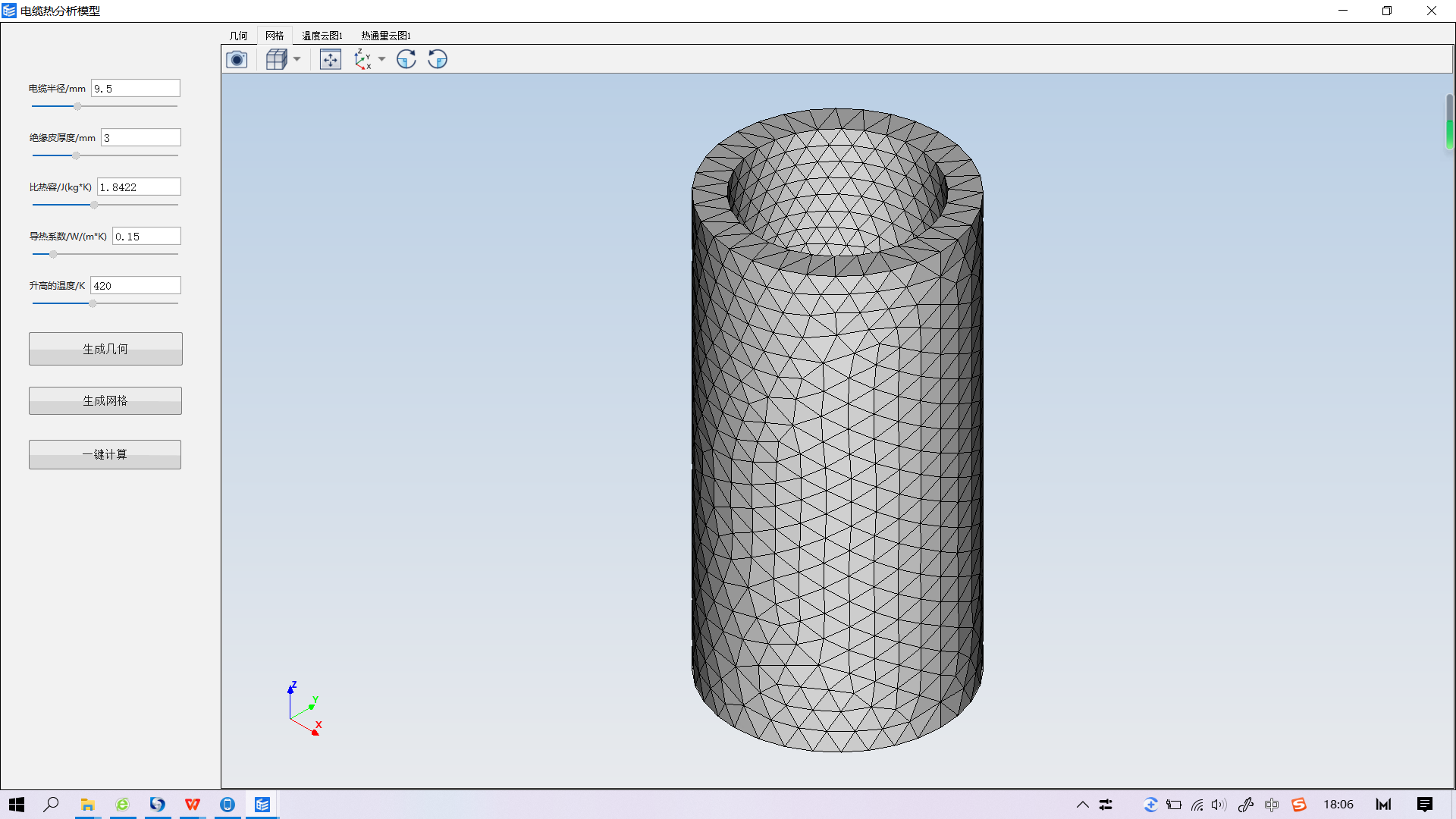
Task: Switch to 温度云图1 tab
Action: tap(322, 36)
